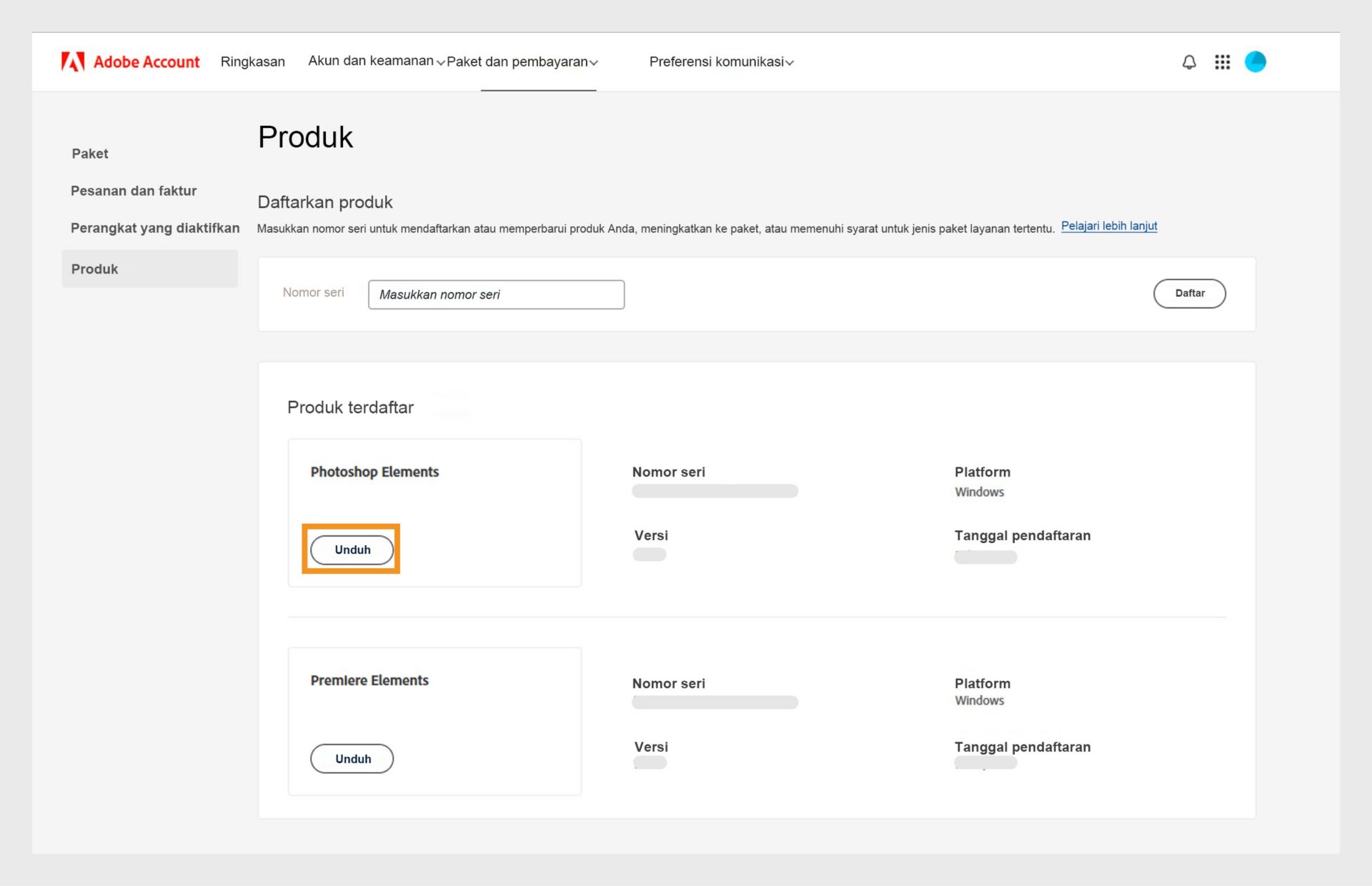Open the Adobe apps grid menu

(x=1222, y=62)
